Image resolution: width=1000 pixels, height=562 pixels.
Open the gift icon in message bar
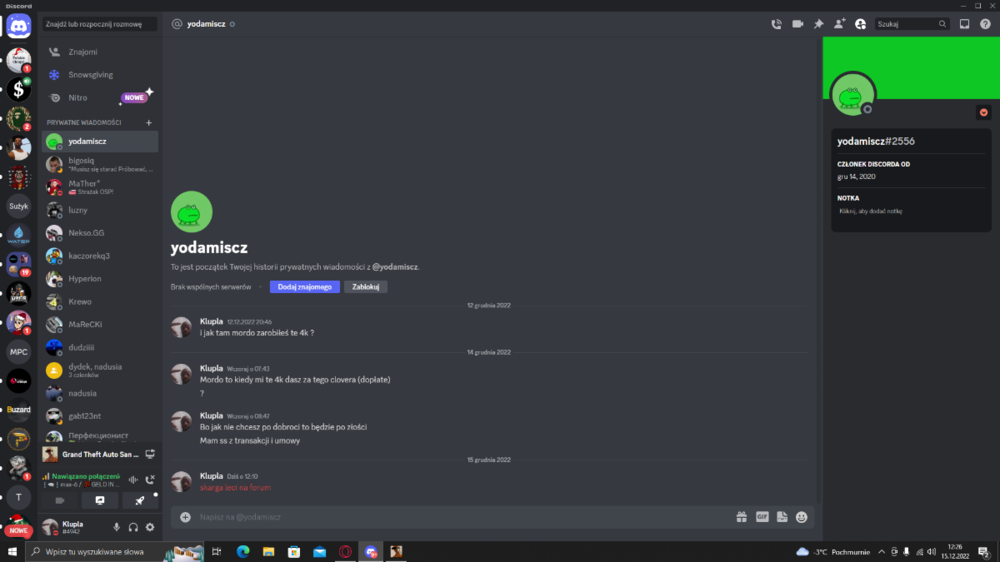click(741, 517)
